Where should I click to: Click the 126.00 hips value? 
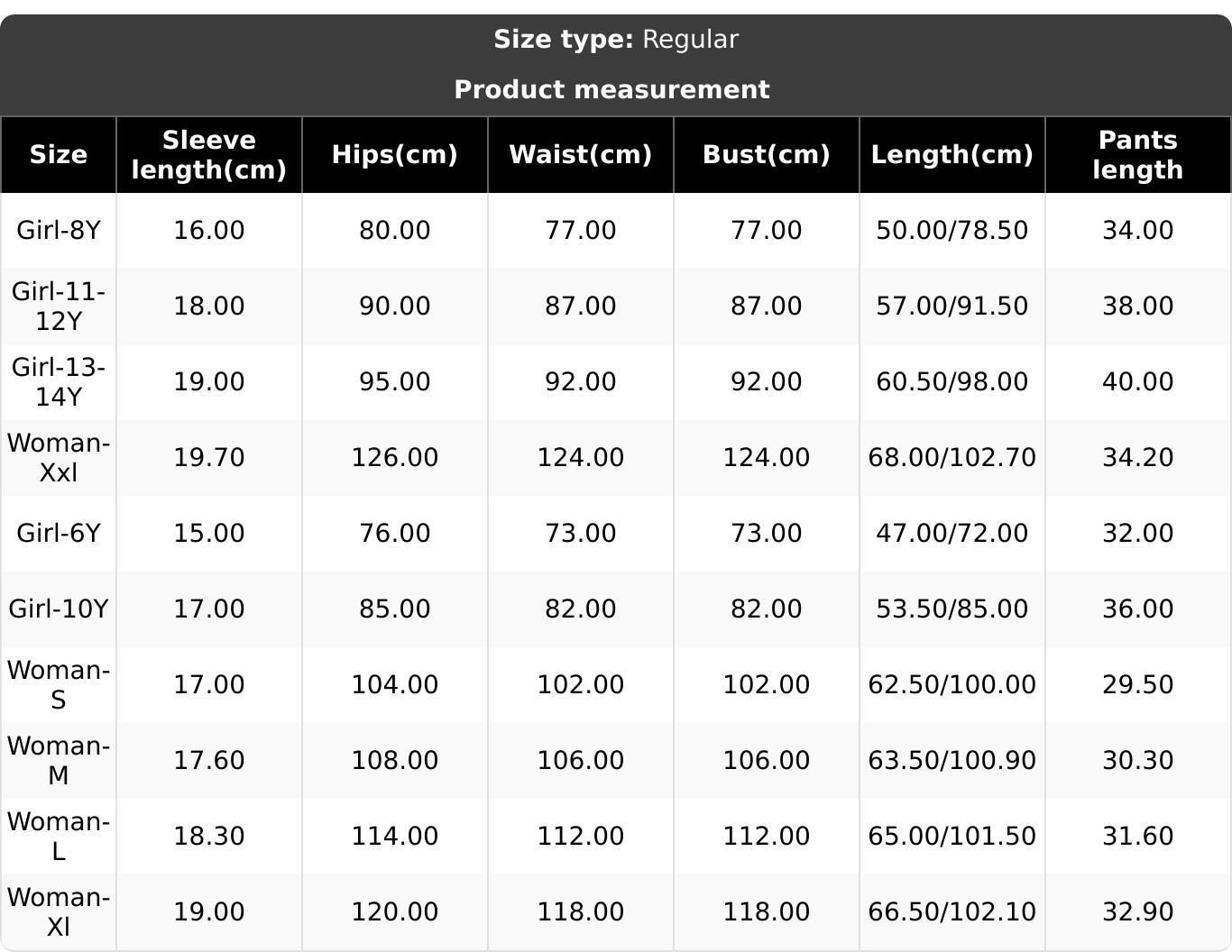[x=394, y=457]
